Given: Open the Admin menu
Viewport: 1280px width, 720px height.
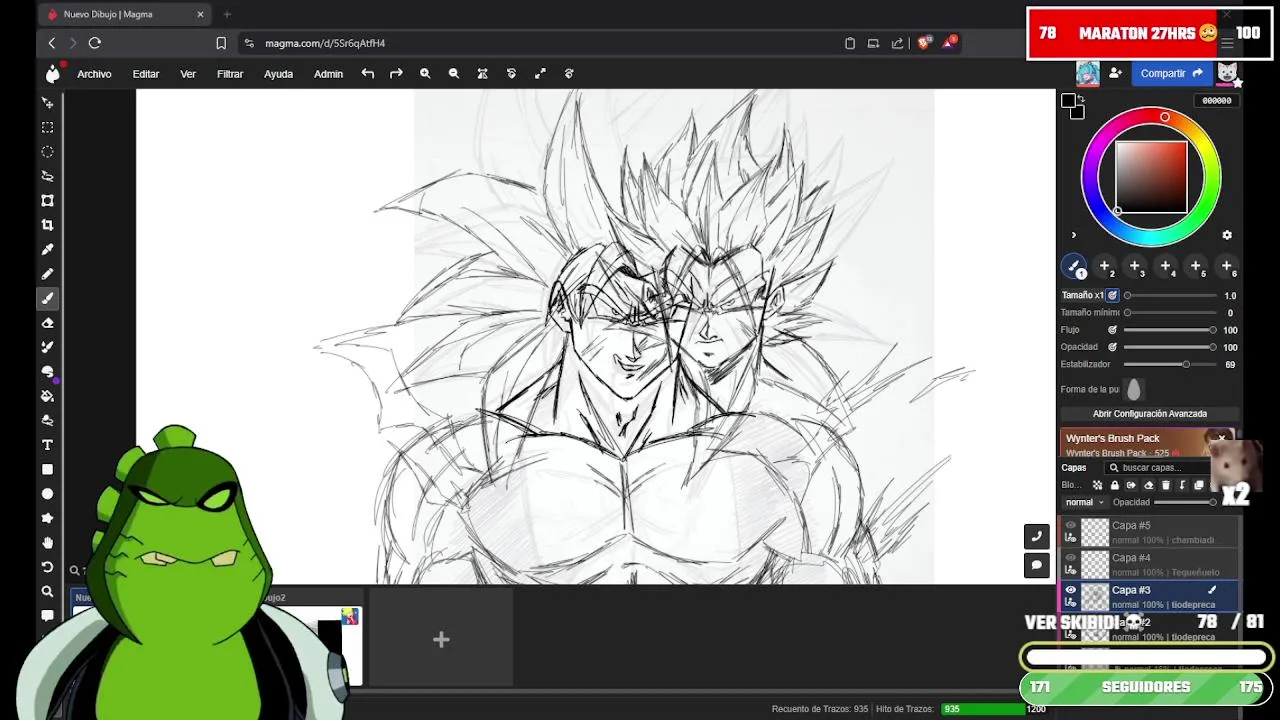Looking at the screenshot, I should pyautogui.click(x=328, y=74).
